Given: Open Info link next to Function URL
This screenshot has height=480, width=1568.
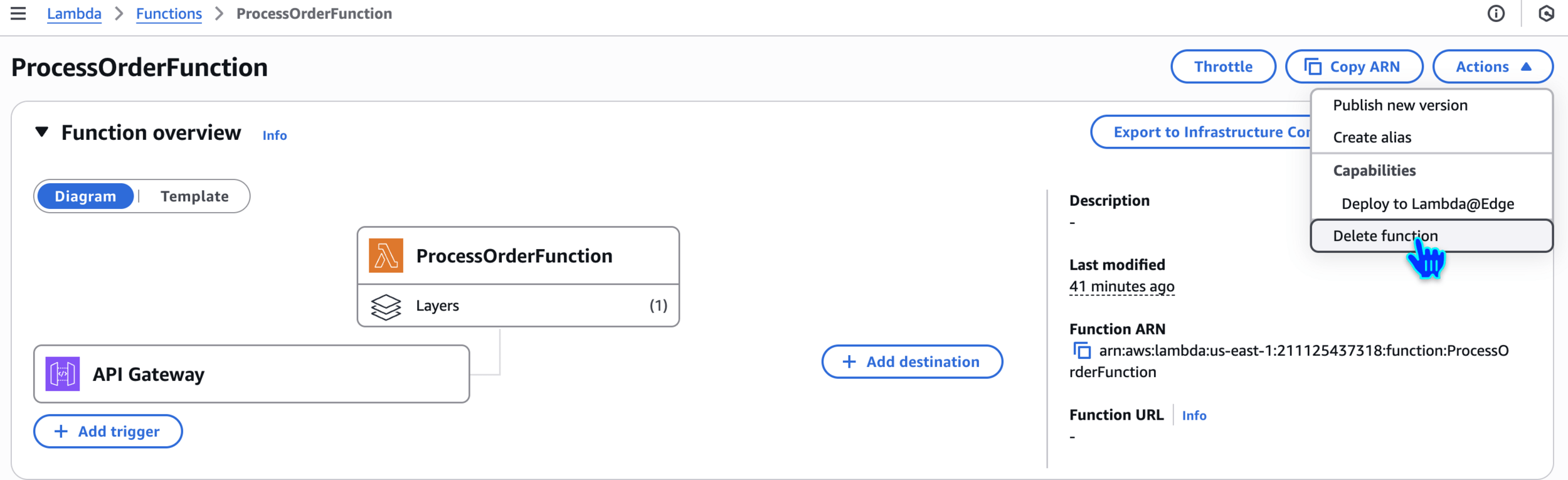Looking at the screenshot, I should pos(1194,415).
